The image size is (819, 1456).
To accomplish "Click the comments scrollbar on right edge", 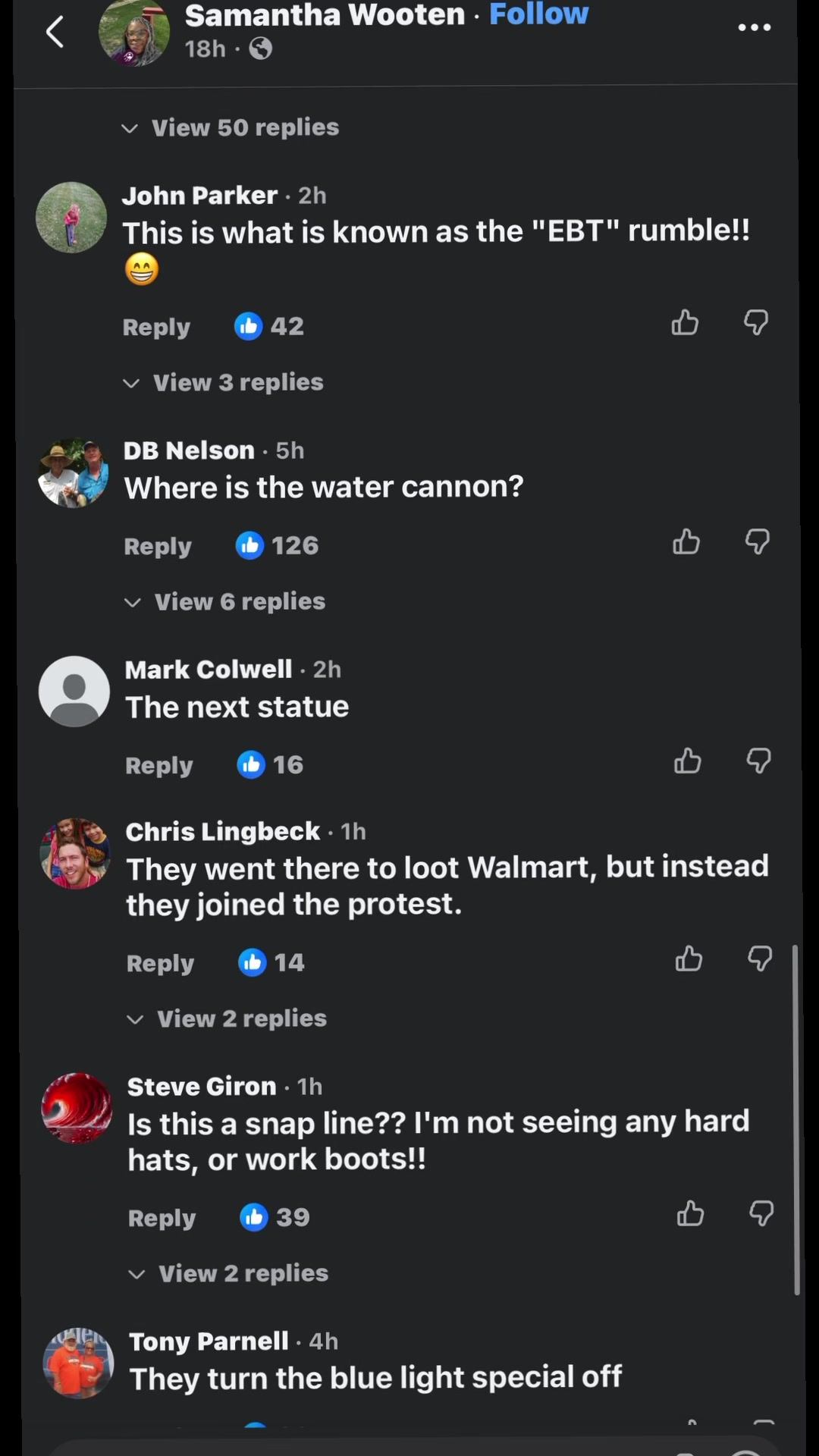I will [x=796, y=1119].
